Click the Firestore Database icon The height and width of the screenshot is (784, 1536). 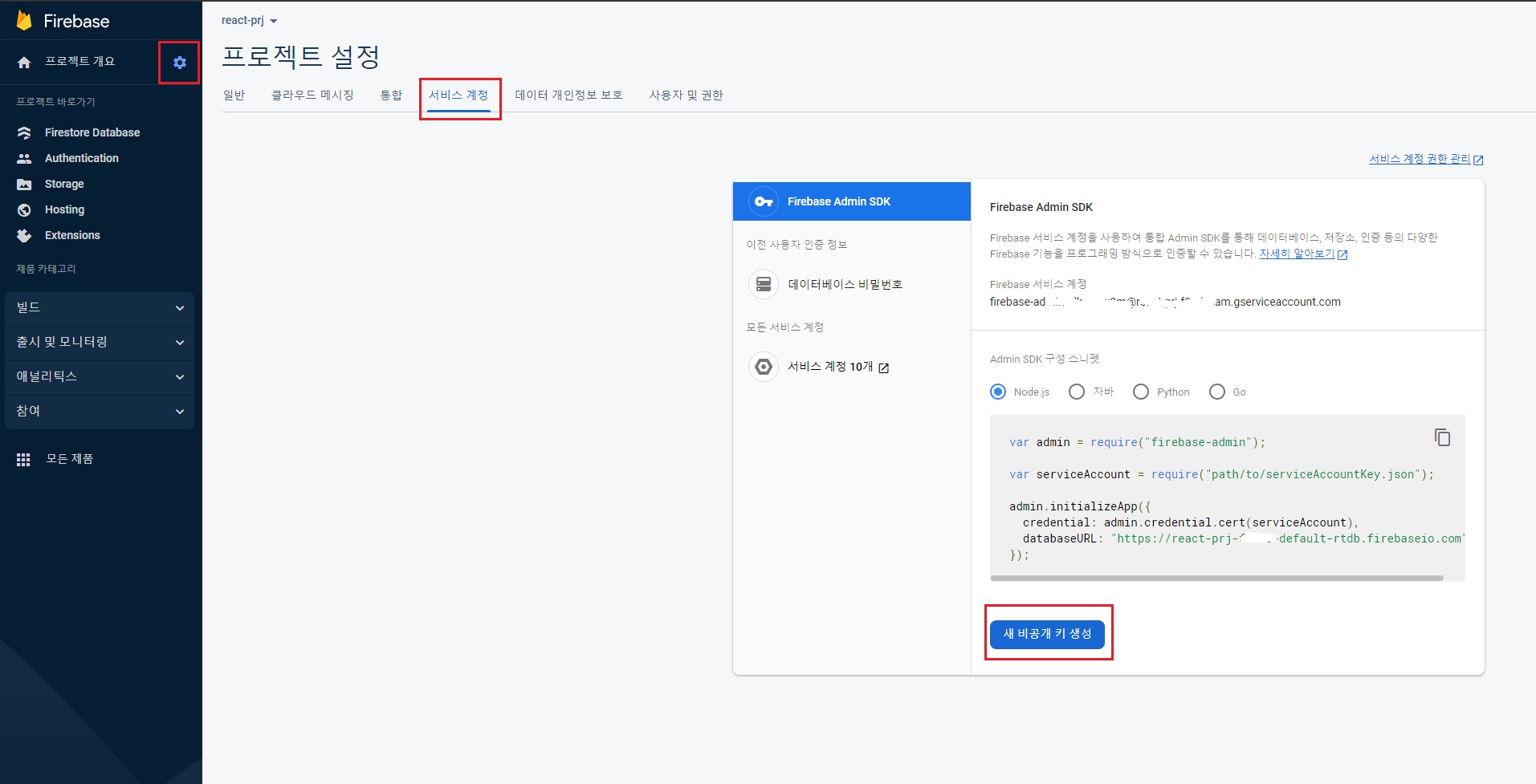24,132
